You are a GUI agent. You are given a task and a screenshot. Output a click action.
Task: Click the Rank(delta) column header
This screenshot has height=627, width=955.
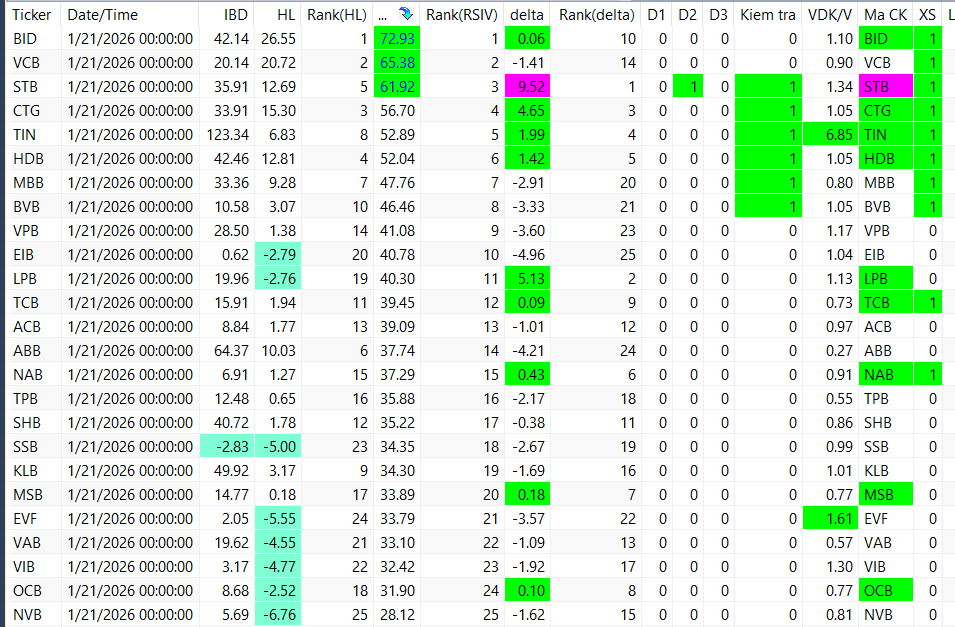coord(596,15)
